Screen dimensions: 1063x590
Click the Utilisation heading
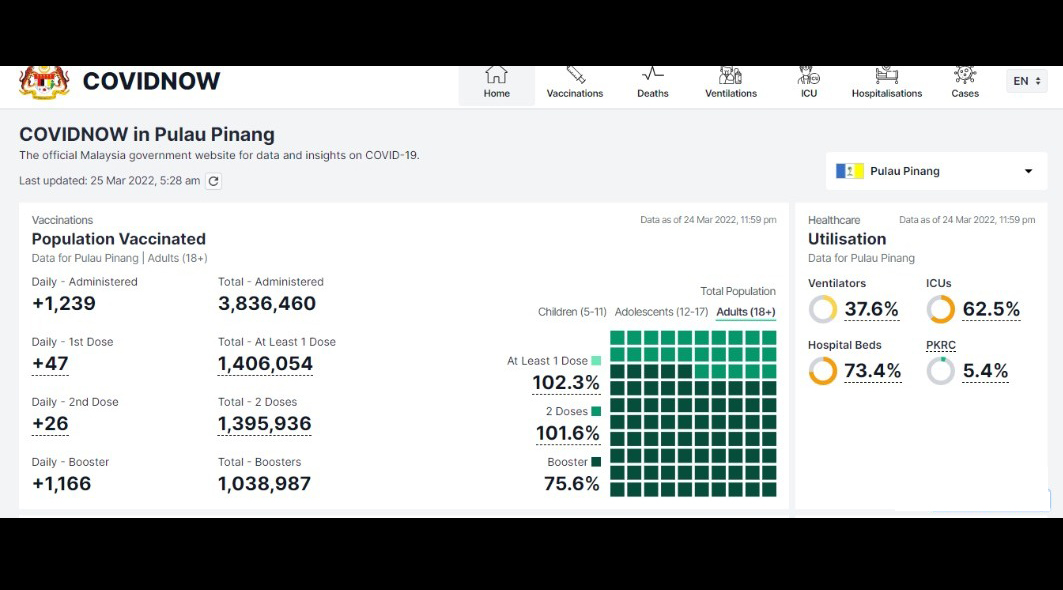(847, 239)
